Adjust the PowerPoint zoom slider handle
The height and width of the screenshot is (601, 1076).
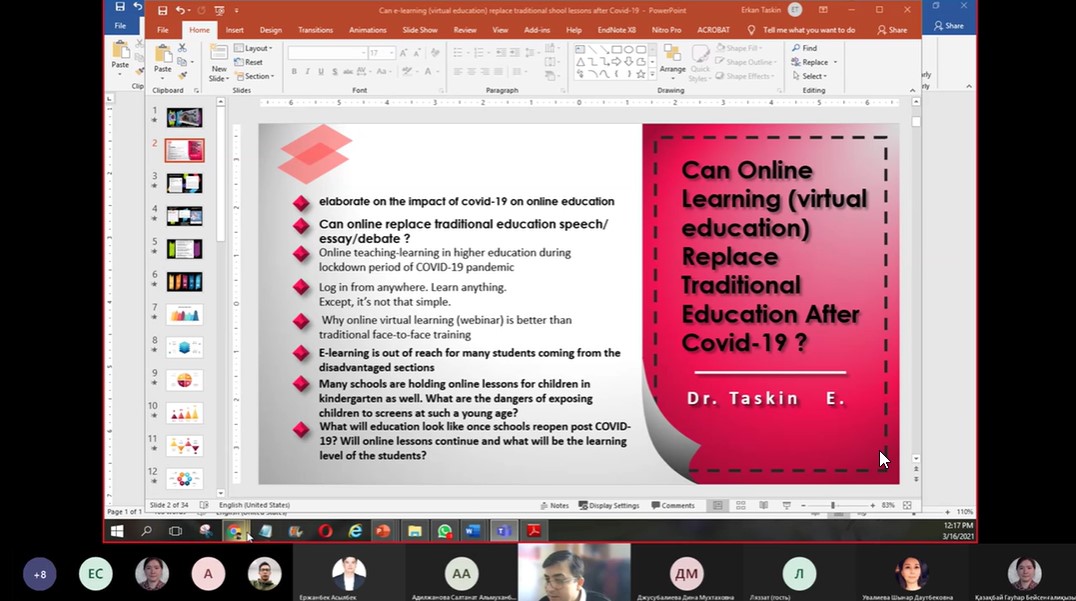(x=833, y=506)
